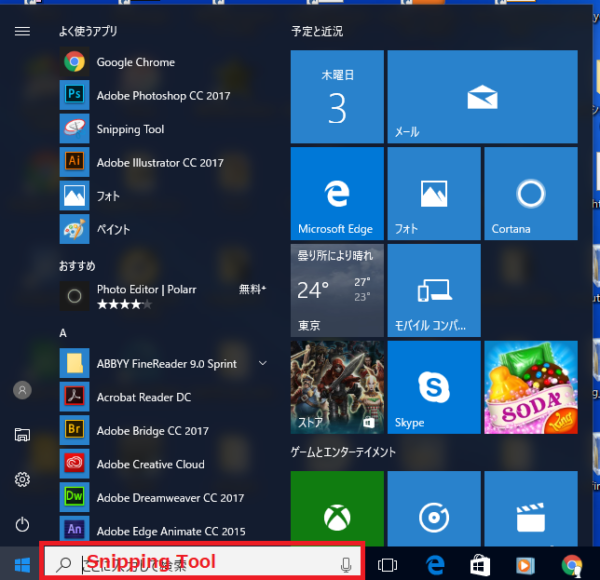
Task: Open the Movies & TV clapperboard tile
Action: (531, 508)
